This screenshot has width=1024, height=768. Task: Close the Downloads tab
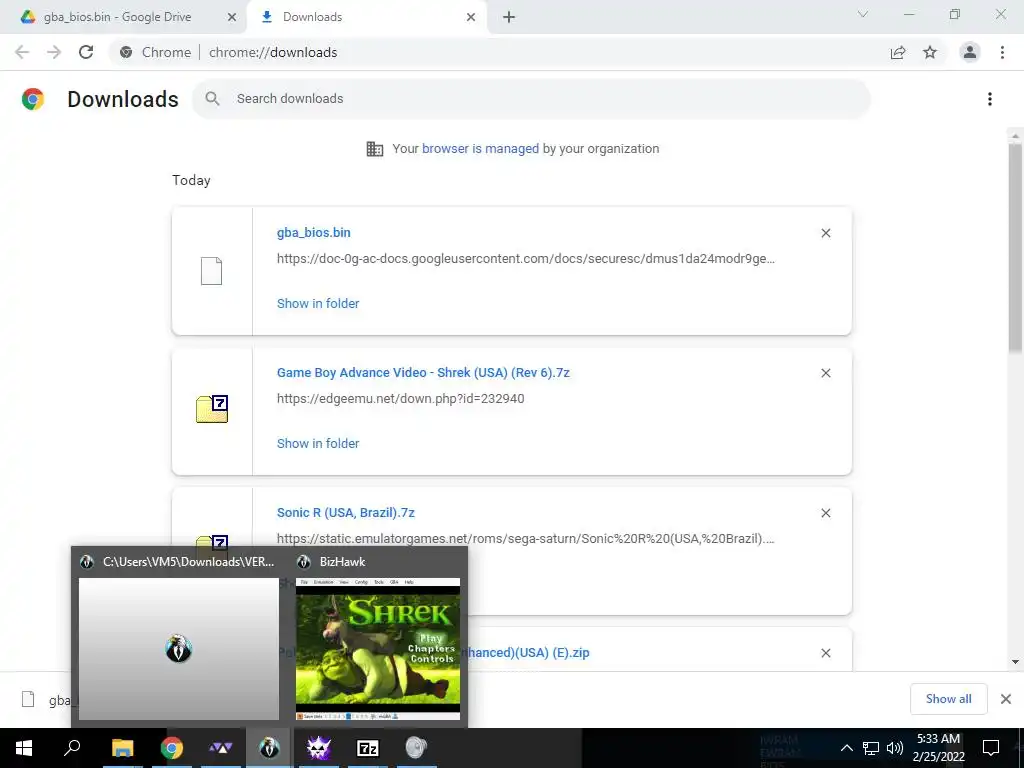471,17
